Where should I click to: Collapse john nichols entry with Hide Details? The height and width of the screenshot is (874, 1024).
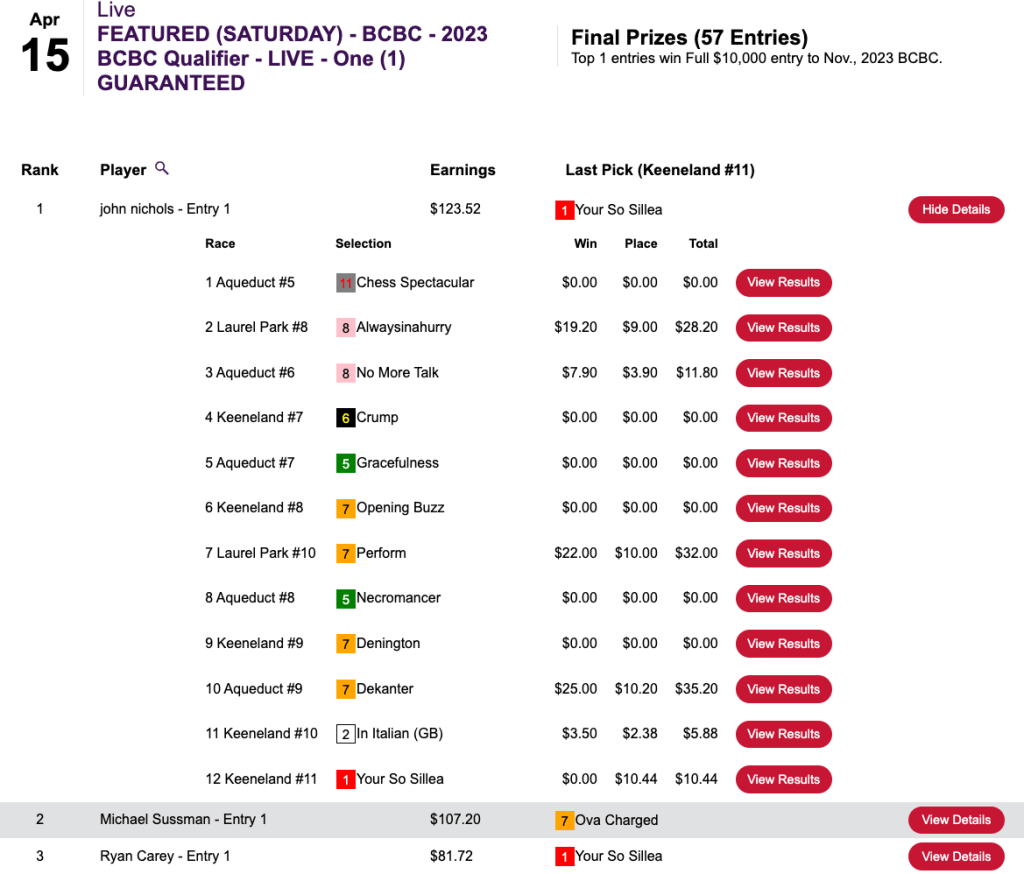[x=955, y=210]
